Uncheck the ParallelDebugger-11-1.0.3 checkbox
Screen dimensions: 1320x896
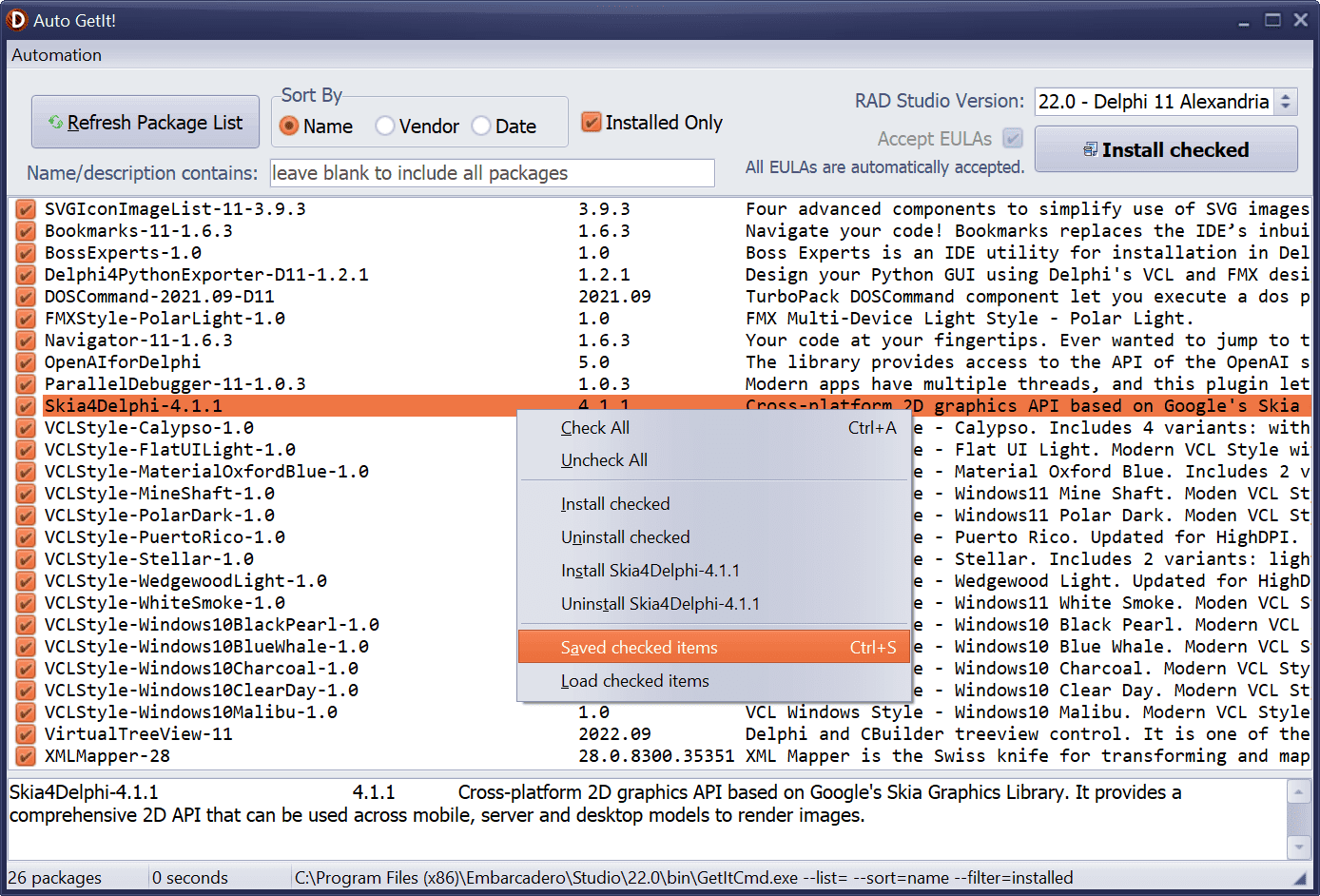point(27,384)
